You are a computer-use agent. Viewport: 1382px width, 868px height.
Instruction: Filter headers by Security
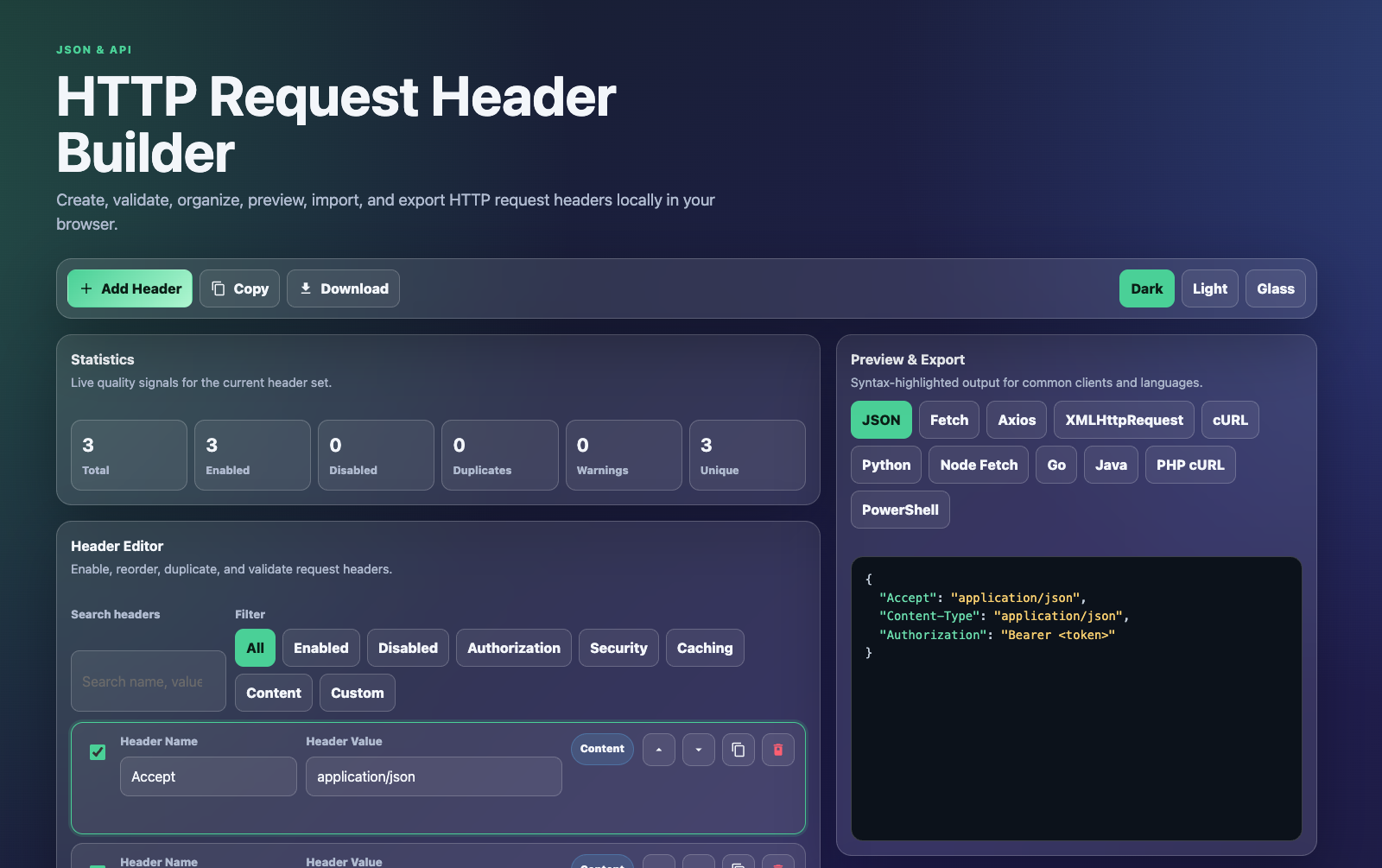(618, 648)
